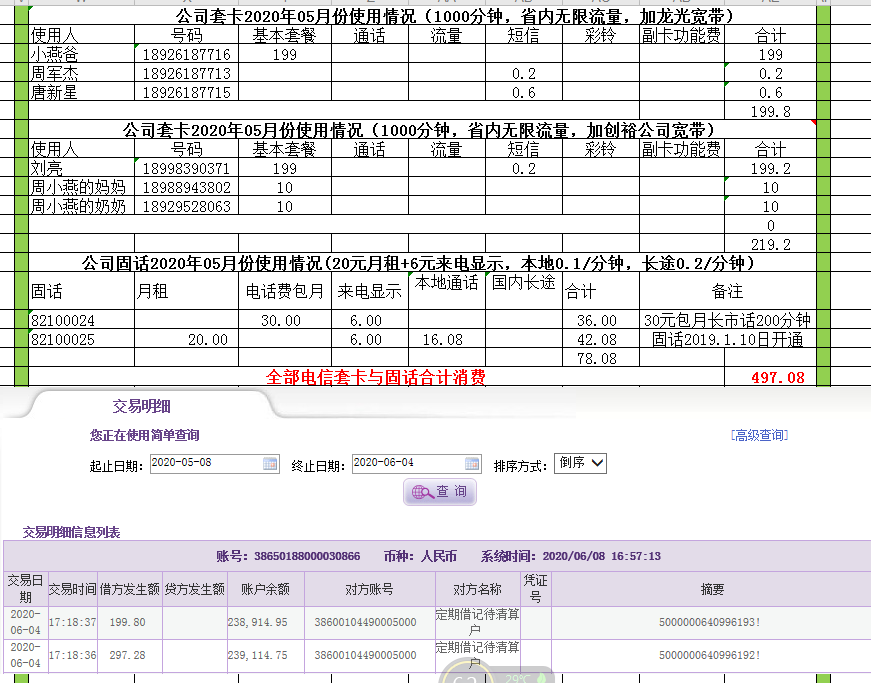Select the red total cell 497.08
This screenshot has width=871, height=683.
[777, 378]
